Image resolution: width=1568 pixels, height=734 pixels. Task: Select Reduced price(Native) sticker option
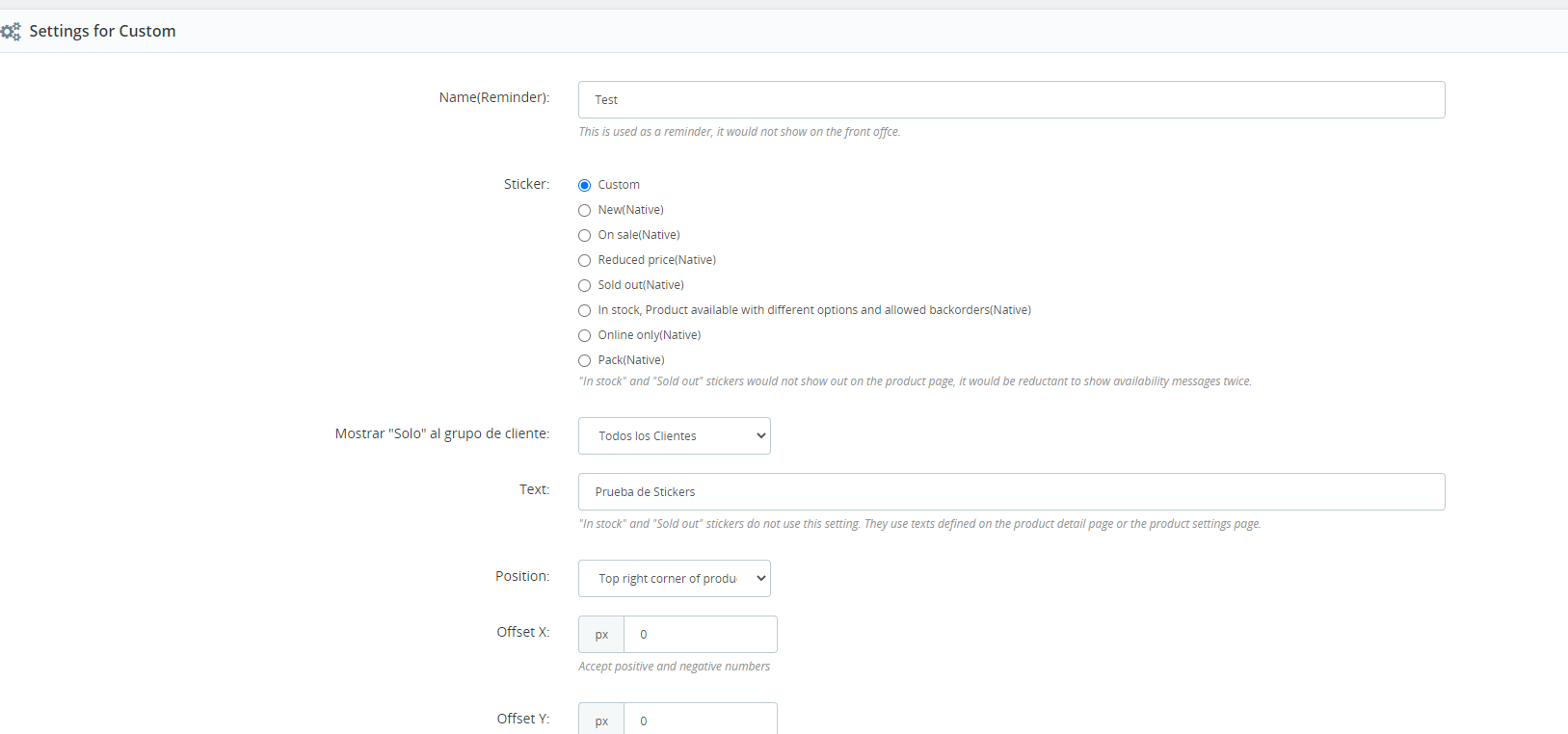584,260
